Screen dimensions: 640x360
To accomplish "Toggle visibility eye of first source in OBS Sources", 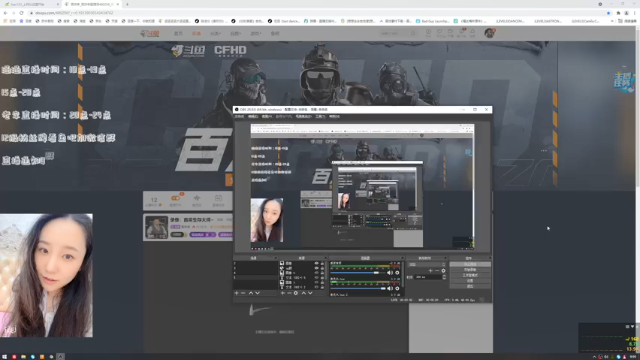I will click(316, 264).
